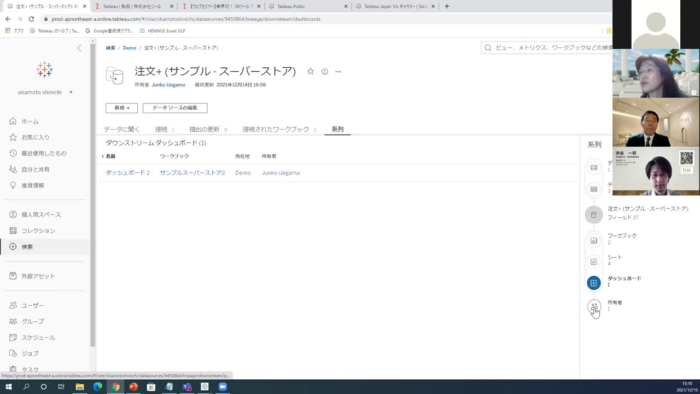Click the 検索 breadcrumb link
Viewport: 700px width, 394px height.
[x=110, y=48]
